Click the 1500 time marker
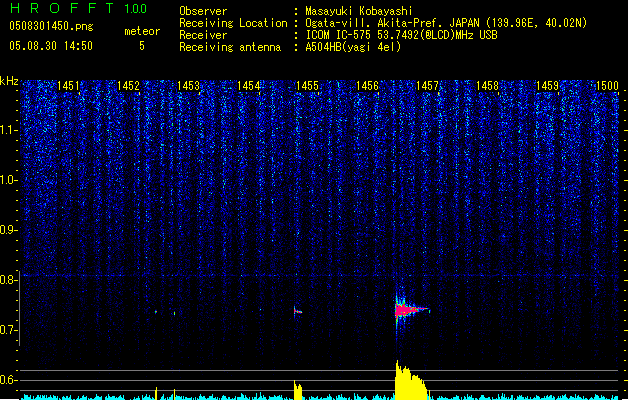 (607, 86)
